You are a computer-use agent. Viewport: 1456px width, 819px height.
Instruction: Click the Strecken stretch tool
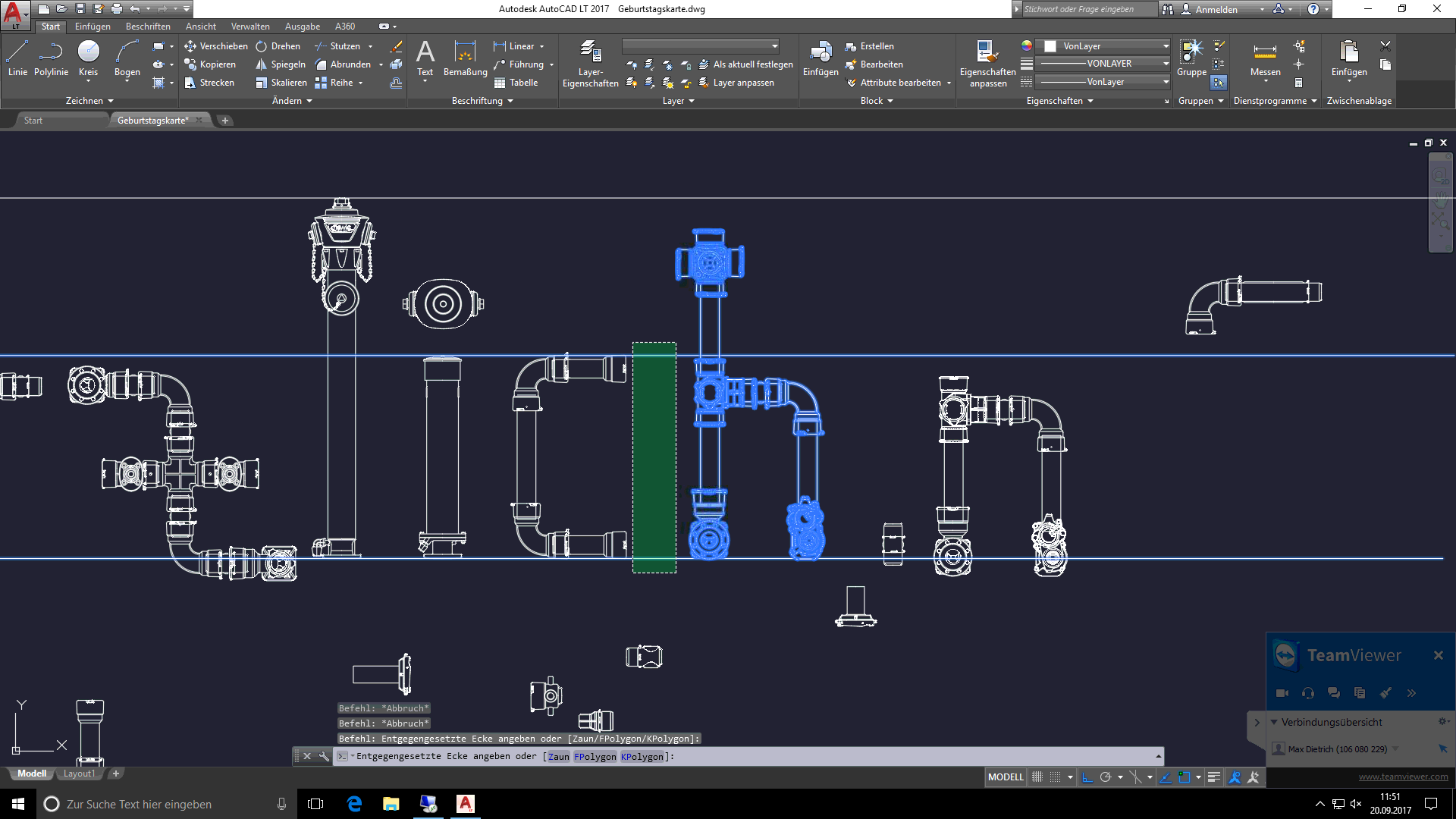tap(209, 83)
